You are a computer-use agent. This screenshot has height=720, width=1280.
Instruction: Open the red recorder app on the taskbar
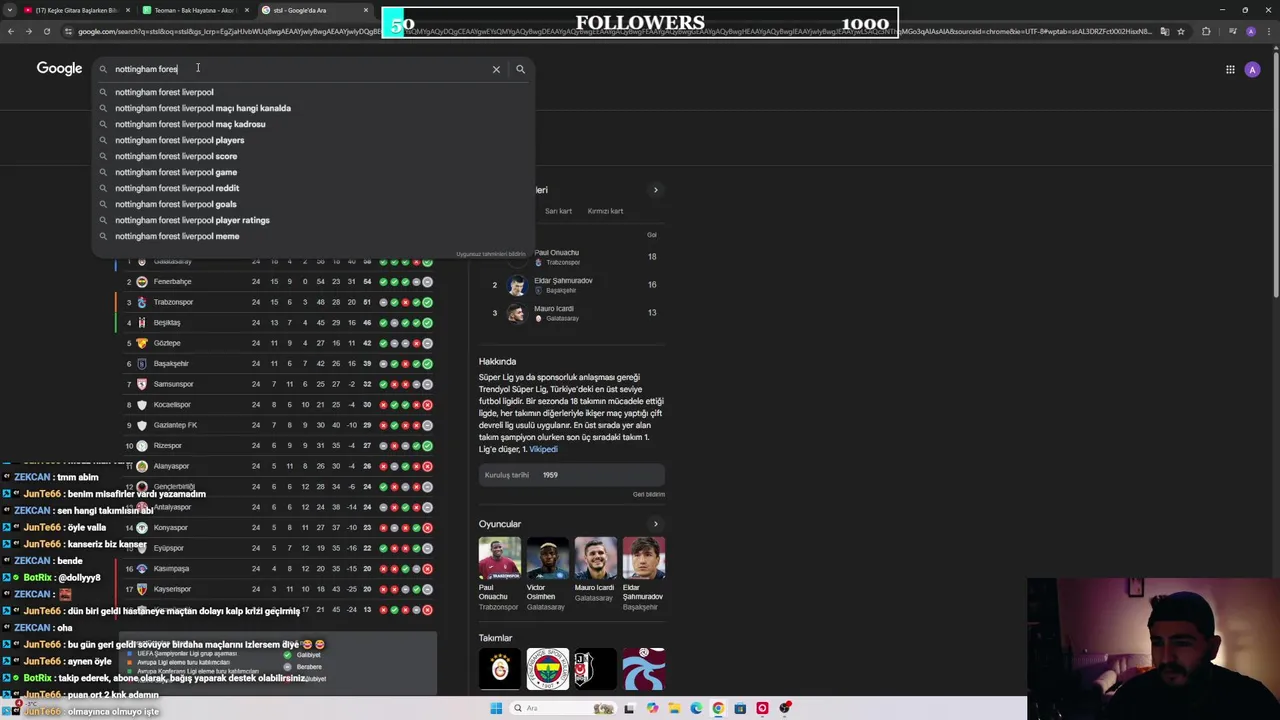tap(762, 708)
